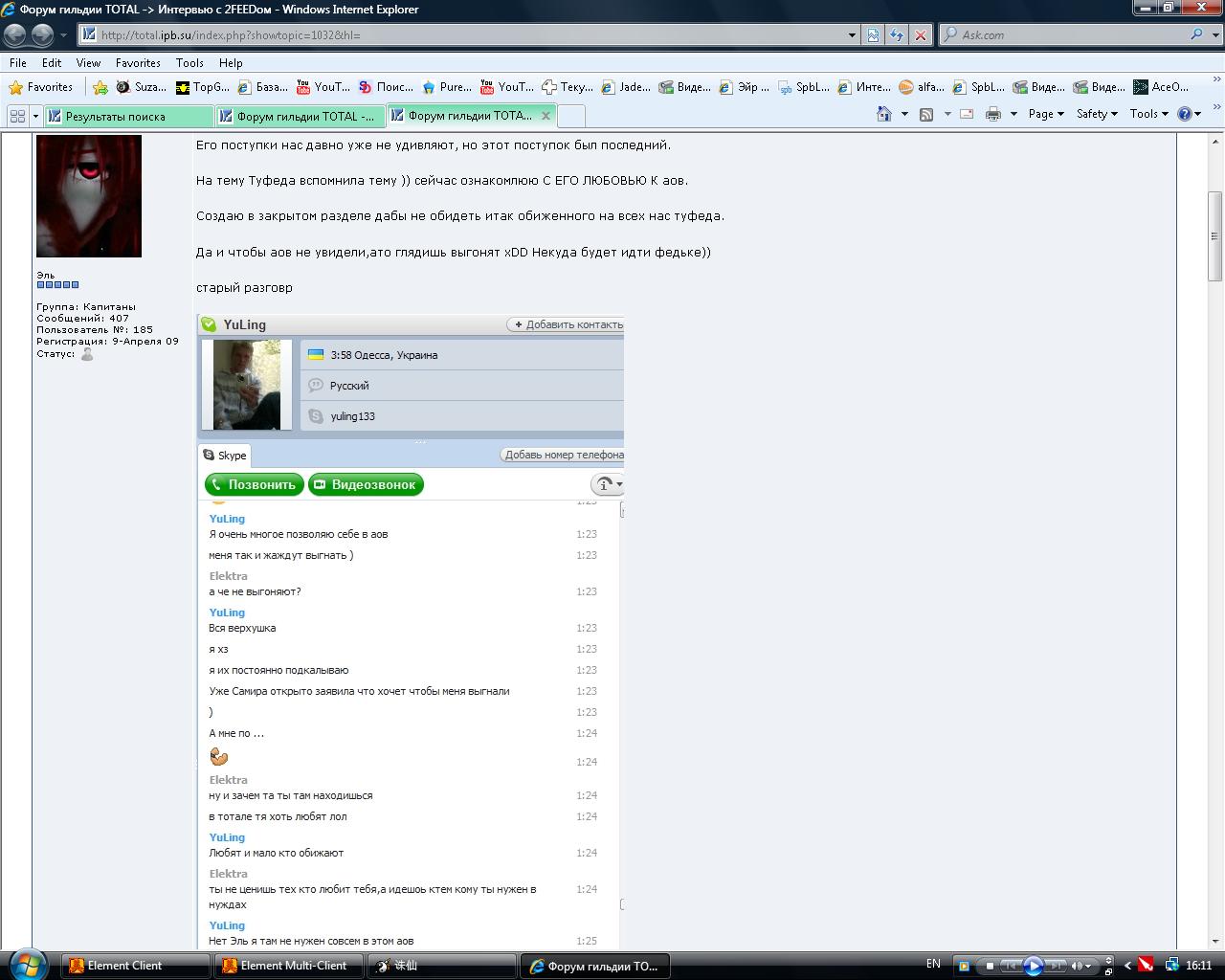Expand the Page dropdown menu

1045,114
